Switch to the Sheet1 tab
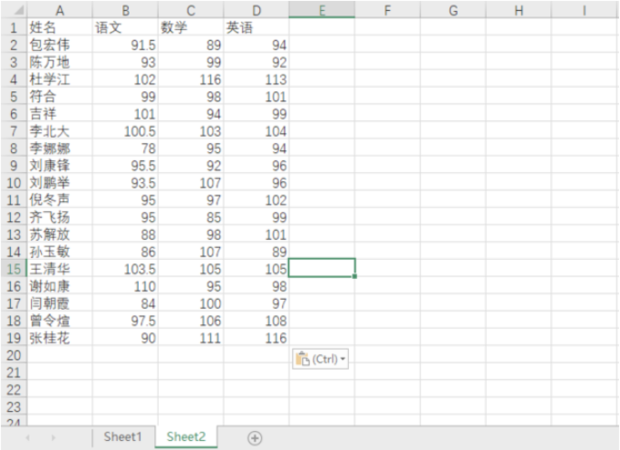Screen dimensions: 620x450 pos(123,437)
